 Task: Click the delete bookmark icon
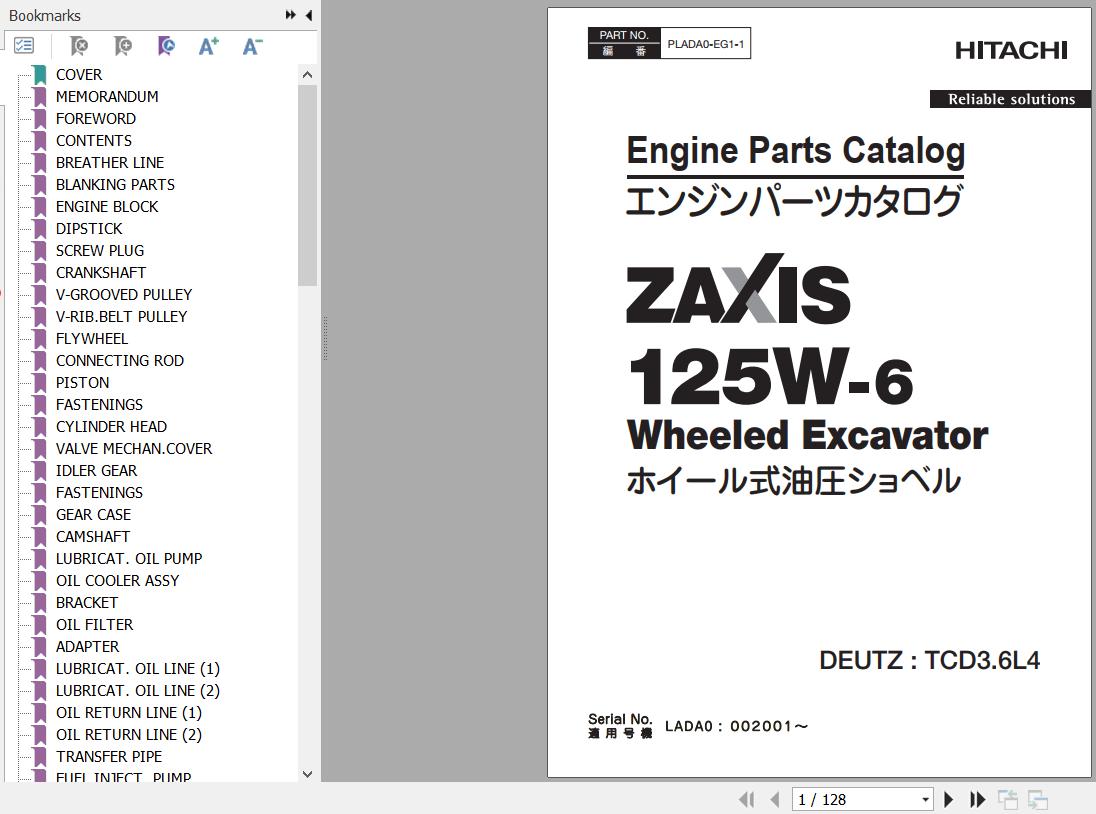point(79,46)
